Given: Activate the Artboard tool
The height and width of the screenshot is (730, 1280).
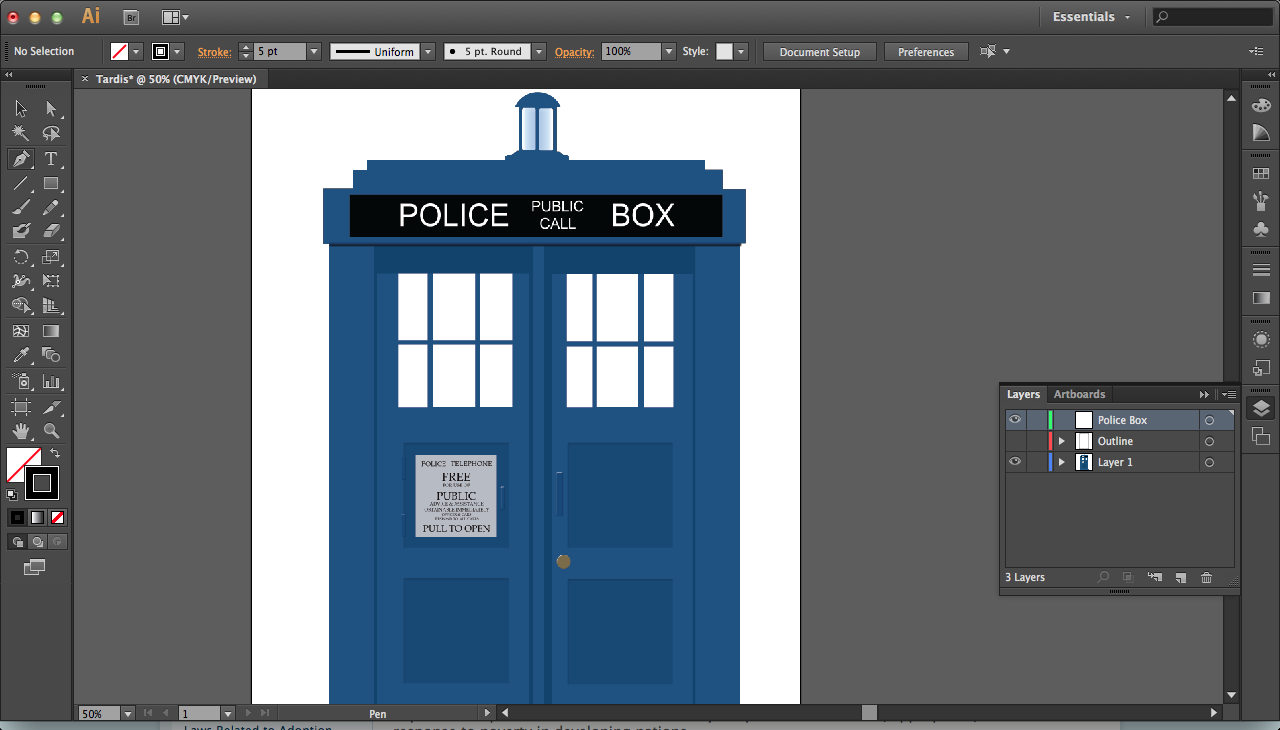Looking at the screenshot, I should pos(21,407).
